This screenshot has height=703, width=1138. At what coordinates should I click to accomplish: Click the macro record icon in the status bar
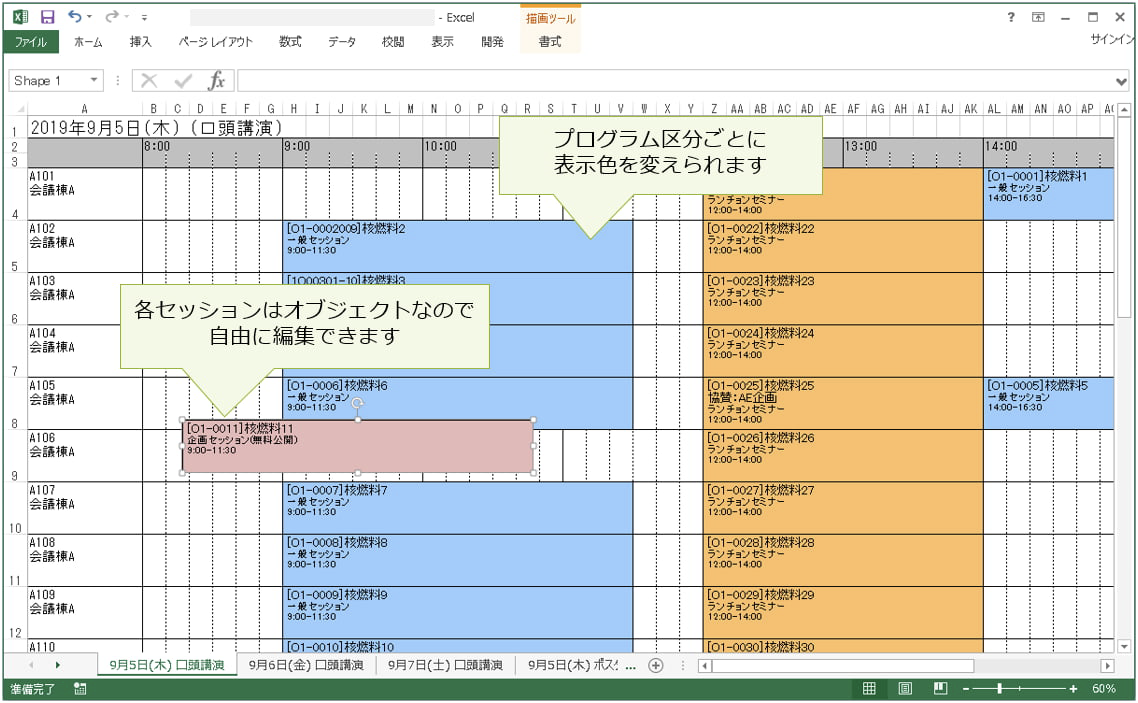point(81,689)
